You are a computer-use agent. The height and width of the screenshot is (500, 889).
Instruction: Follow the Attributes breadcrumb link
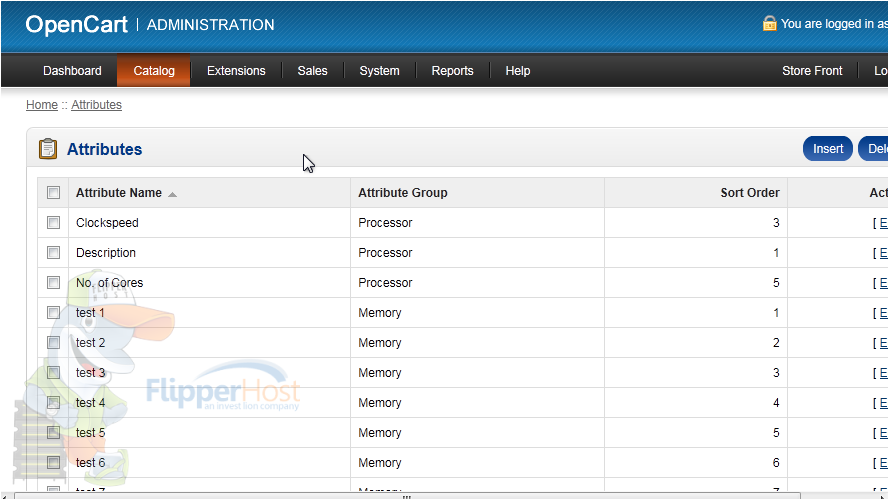click(96, 105)
